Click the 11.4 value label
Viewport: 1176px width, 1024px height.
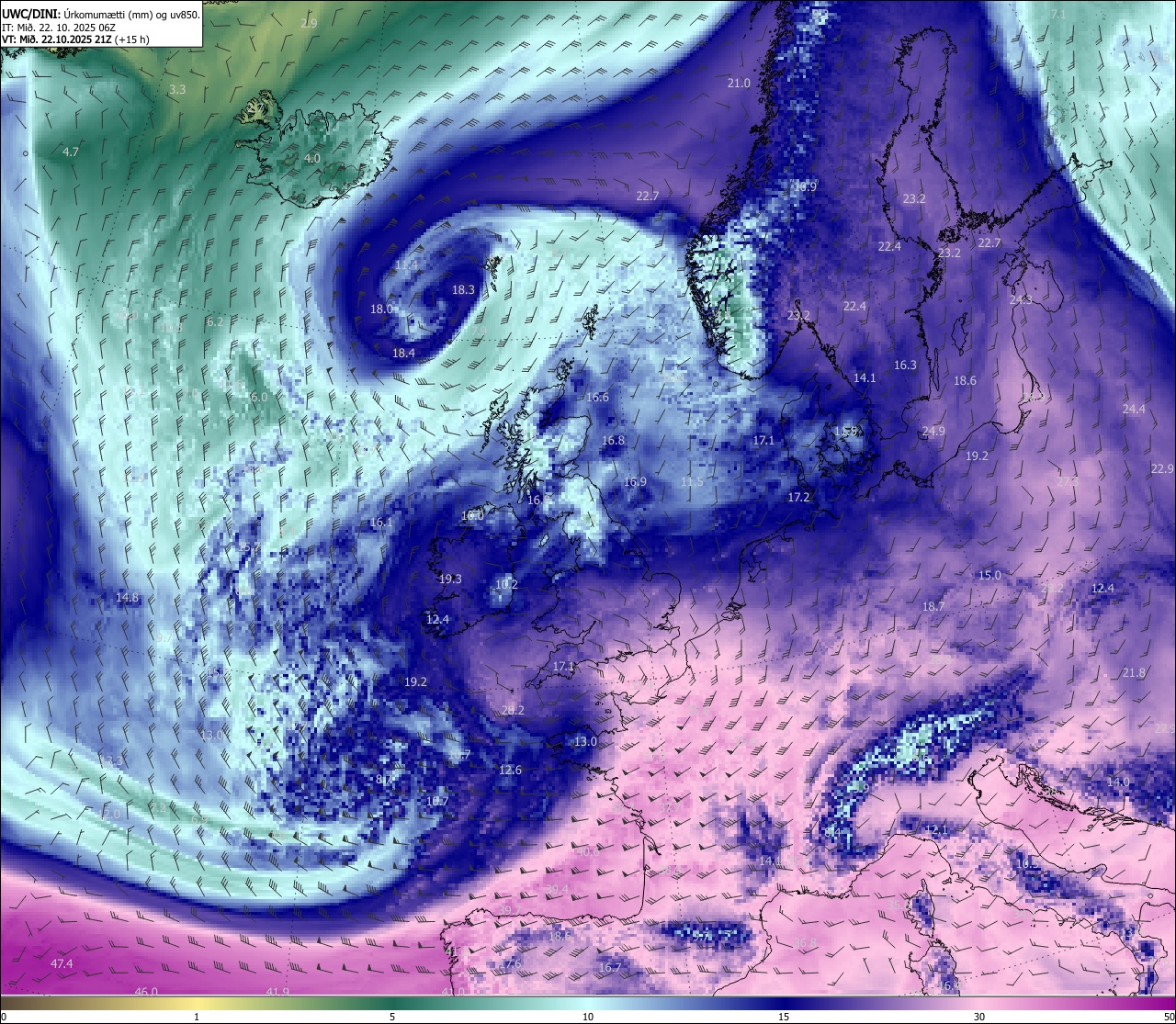[405, 265]
